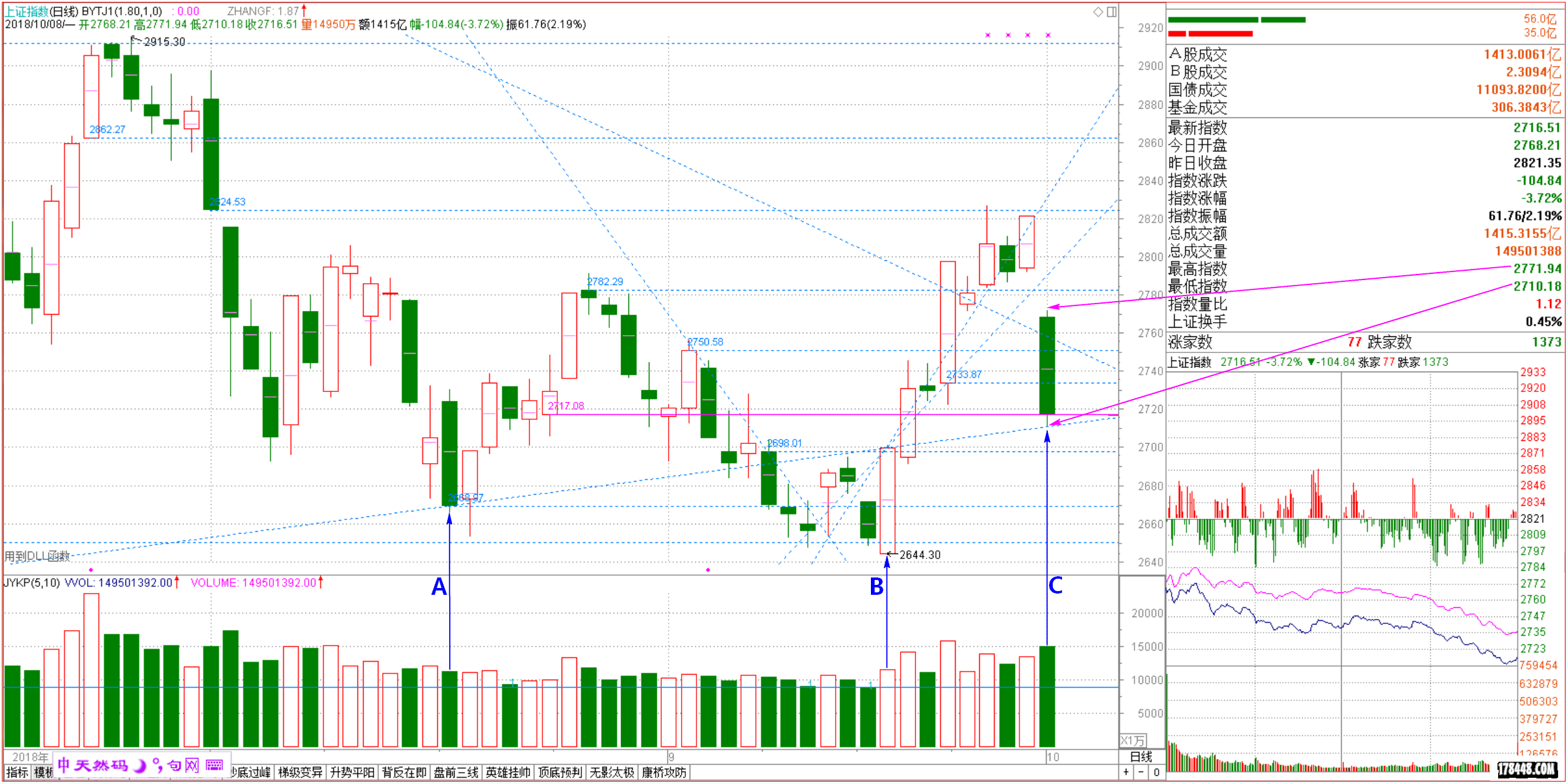Select the 无影太极 indicator tab
1568x784 pixels.
612,772
